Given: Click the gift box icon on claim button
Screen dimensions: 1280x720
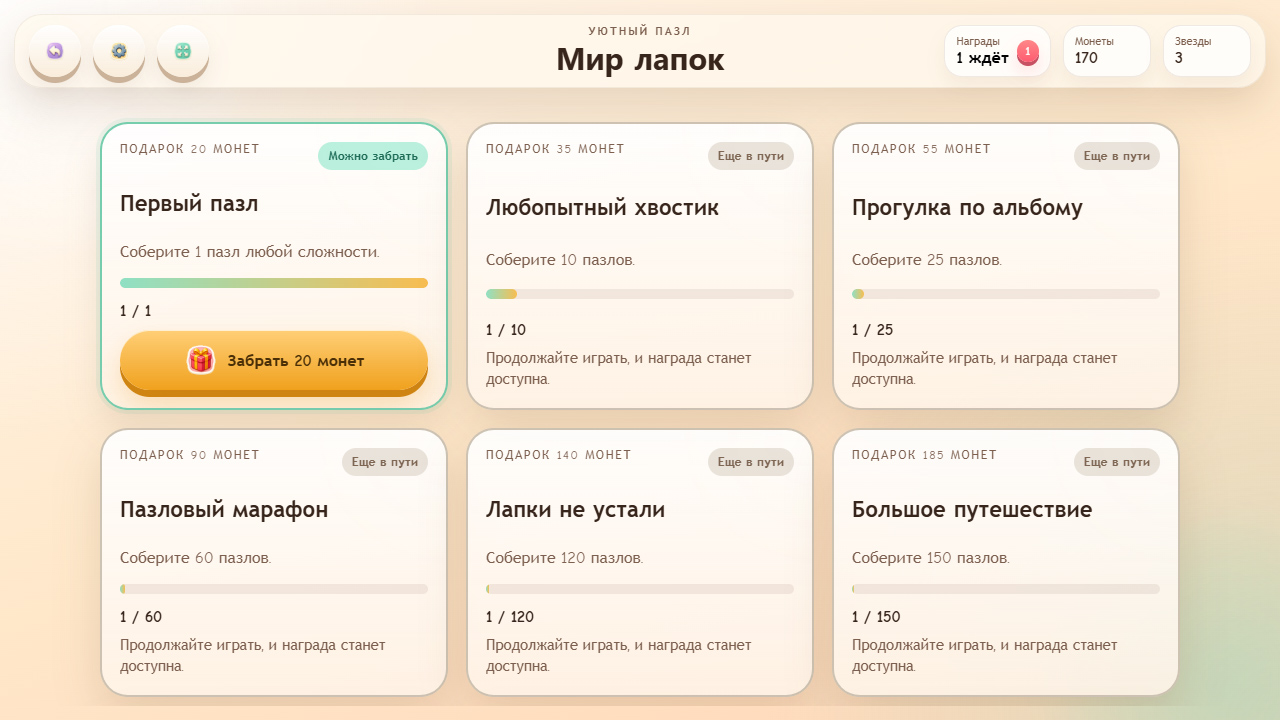Looking at the screenshot, I should [201, 360].
